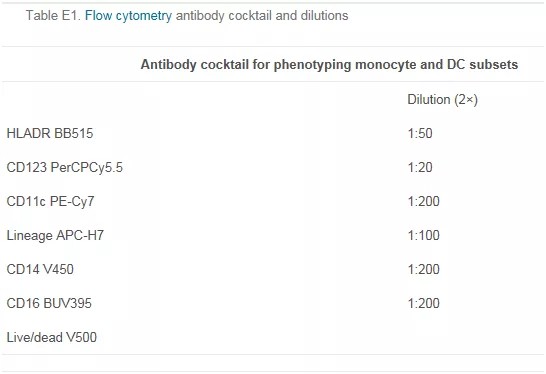This screenshot has width=546, height=374.
Task: Click the Antibody cocktail table heading
Action: coord(329,65)
